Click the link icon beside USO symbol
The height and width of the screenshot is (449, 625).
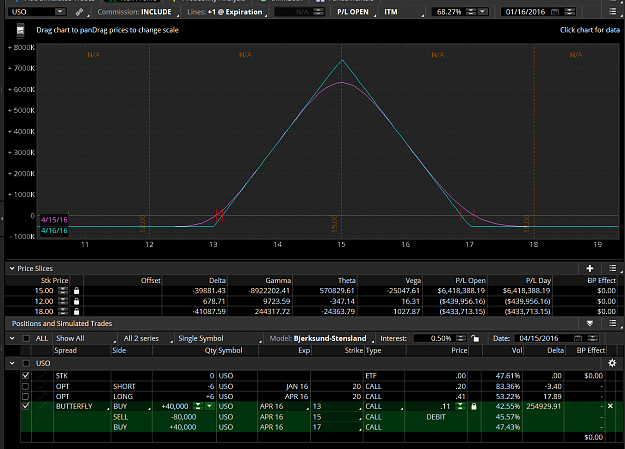[79, 12]
